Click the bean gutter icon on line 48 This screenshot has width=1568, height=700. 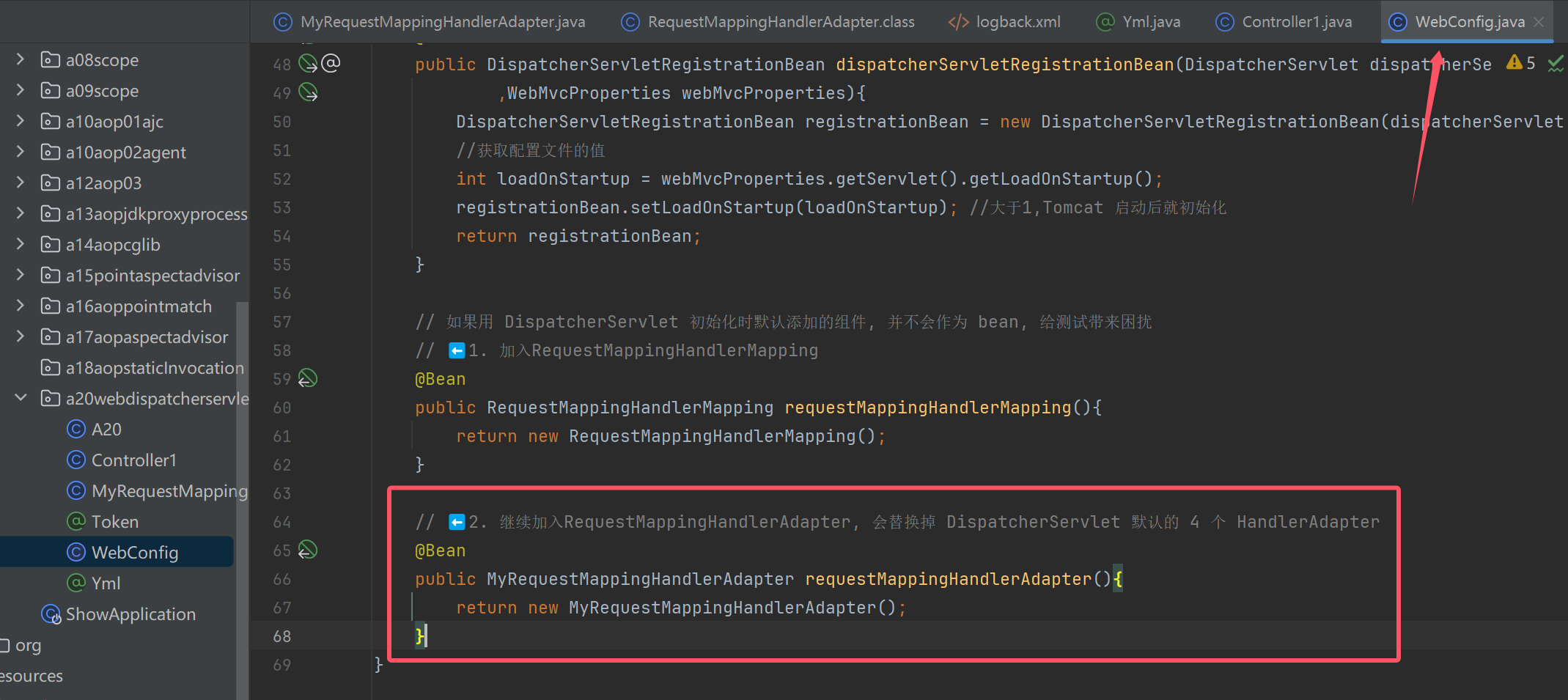point(308,64)
